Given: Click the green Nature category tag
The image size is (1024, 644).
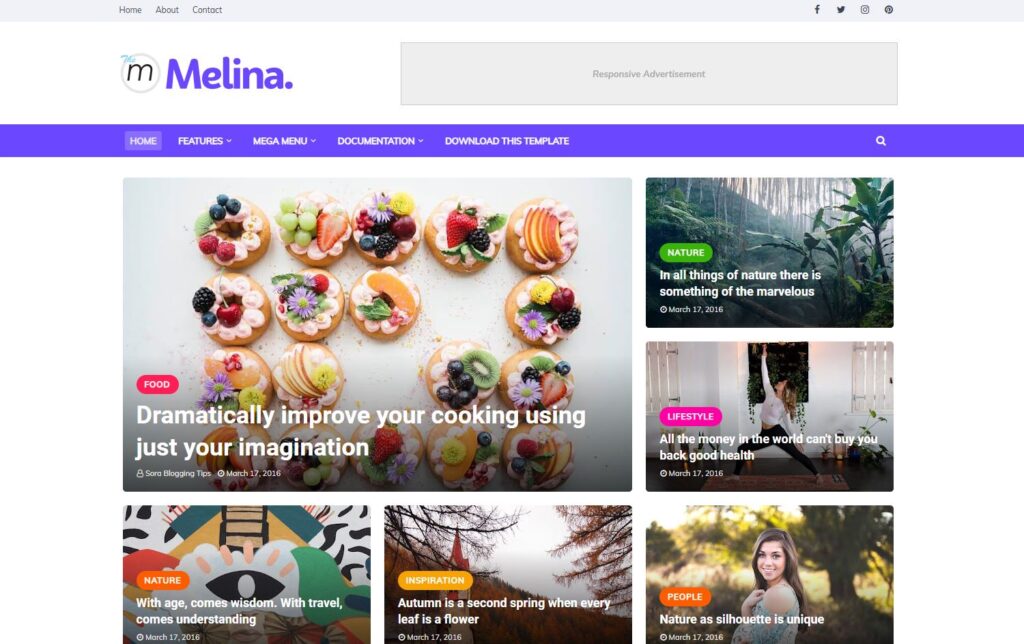Looking at the screenshot, I should pos(686,252).
